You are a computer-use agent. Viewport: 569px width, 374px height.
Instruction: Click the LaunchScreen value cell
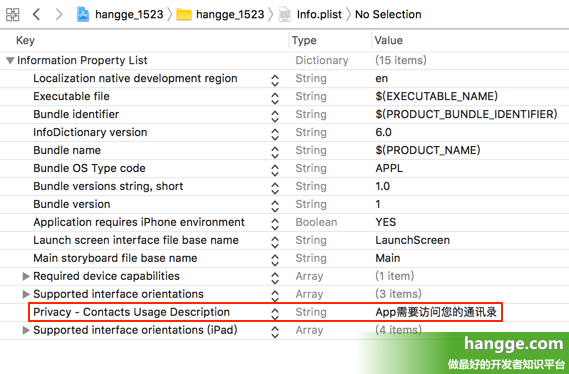click(413, 240)
